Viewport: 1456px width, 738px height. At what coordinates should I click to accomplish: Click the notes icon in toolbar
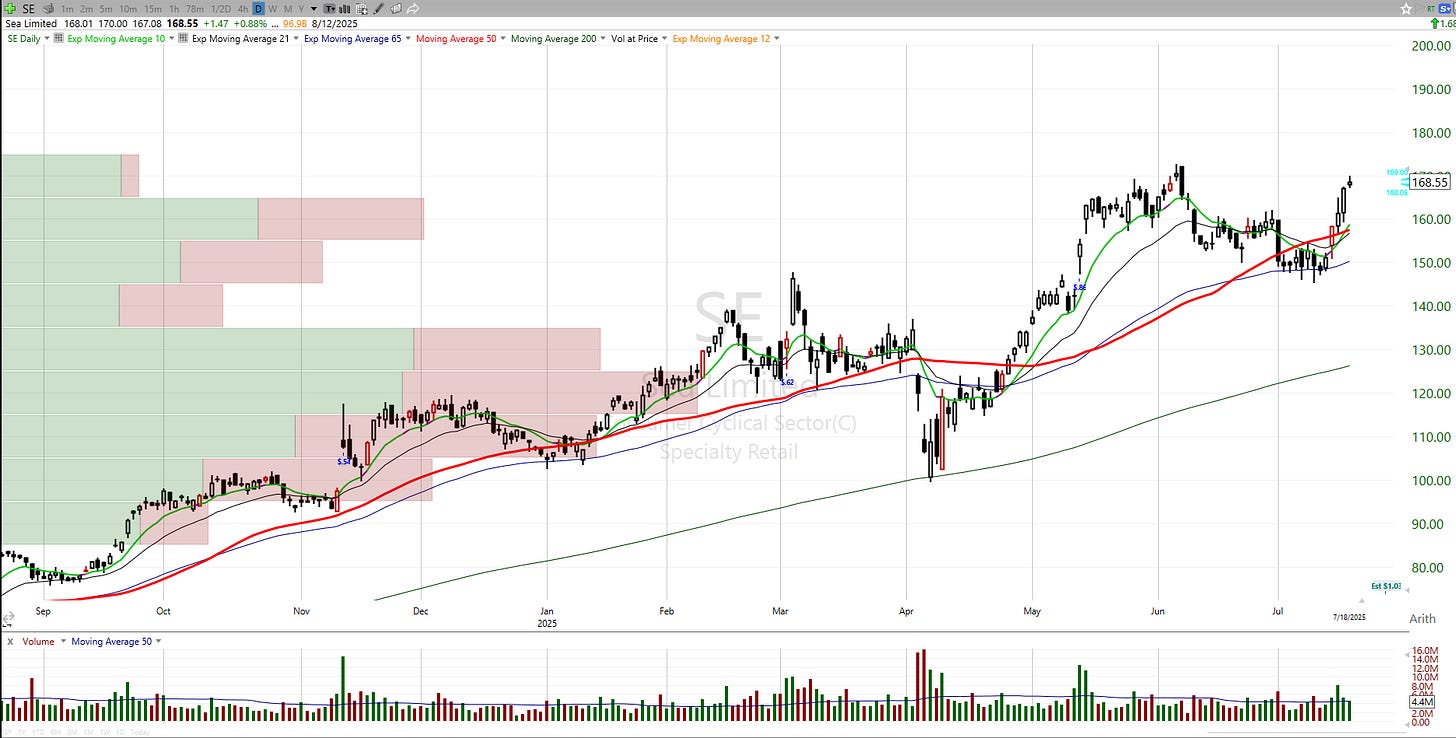(x=395, y=9)
